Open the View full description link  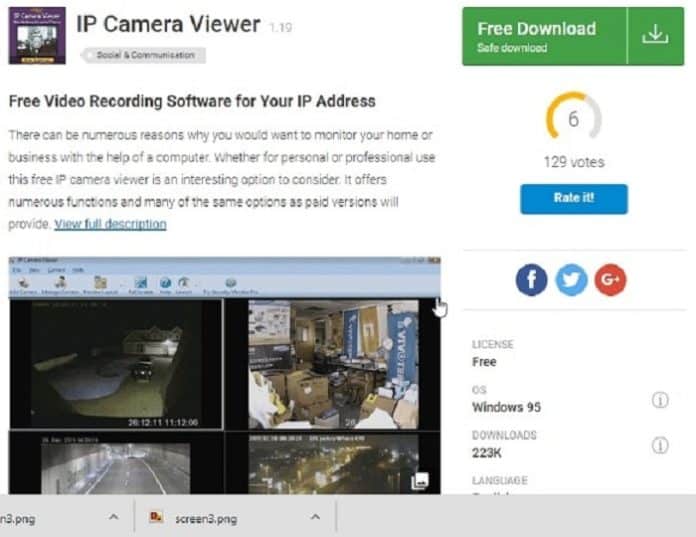click(111, 224)
